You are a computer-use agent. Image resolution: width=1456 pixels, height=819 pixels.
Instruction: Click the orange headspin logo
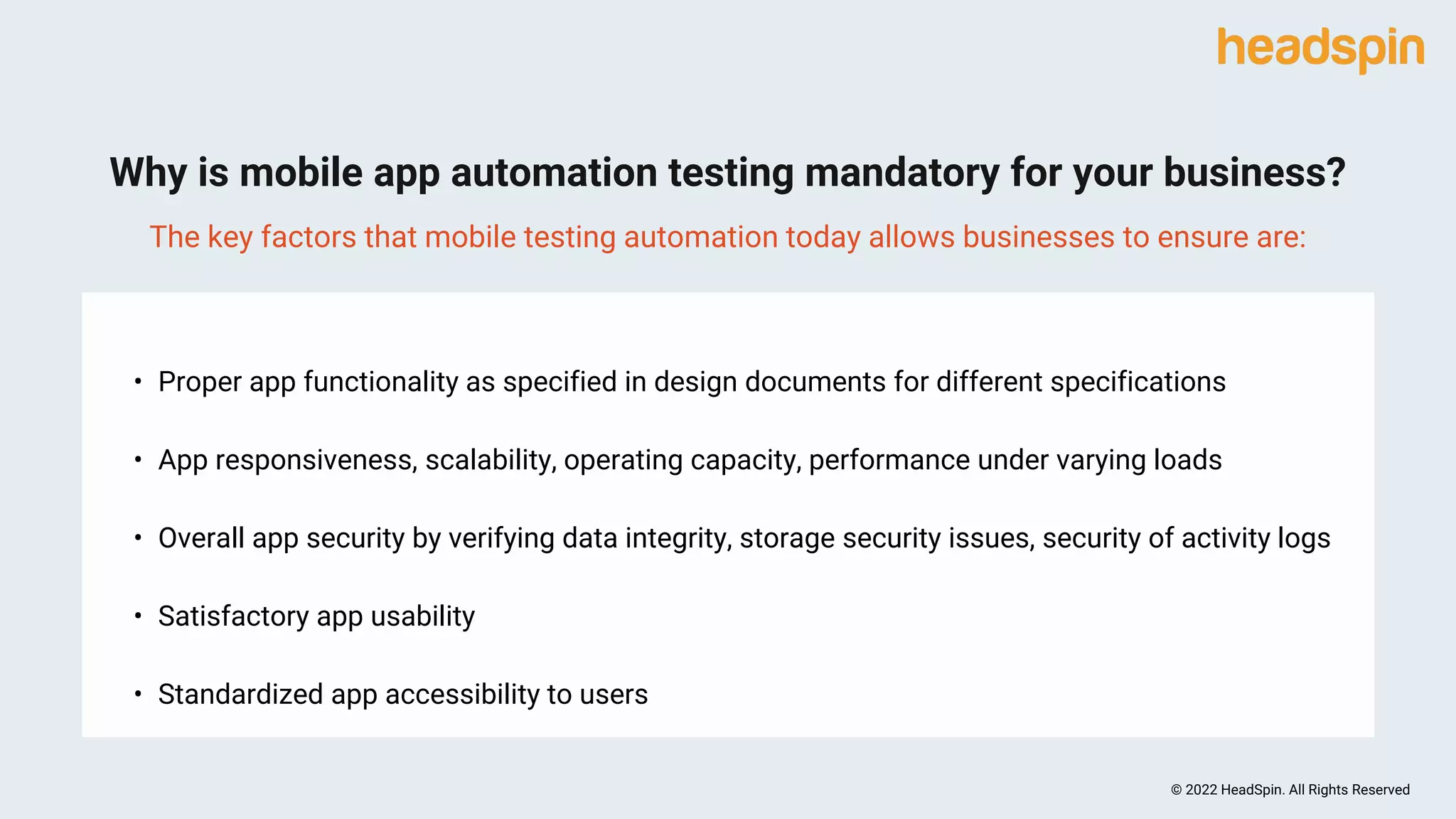coord(1320,49)
